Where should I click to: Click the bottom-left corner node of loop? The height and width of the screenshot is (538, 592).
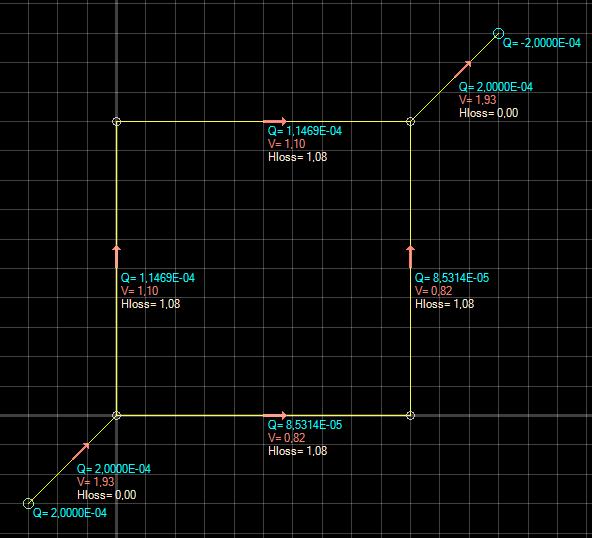[x=117, y=415]
